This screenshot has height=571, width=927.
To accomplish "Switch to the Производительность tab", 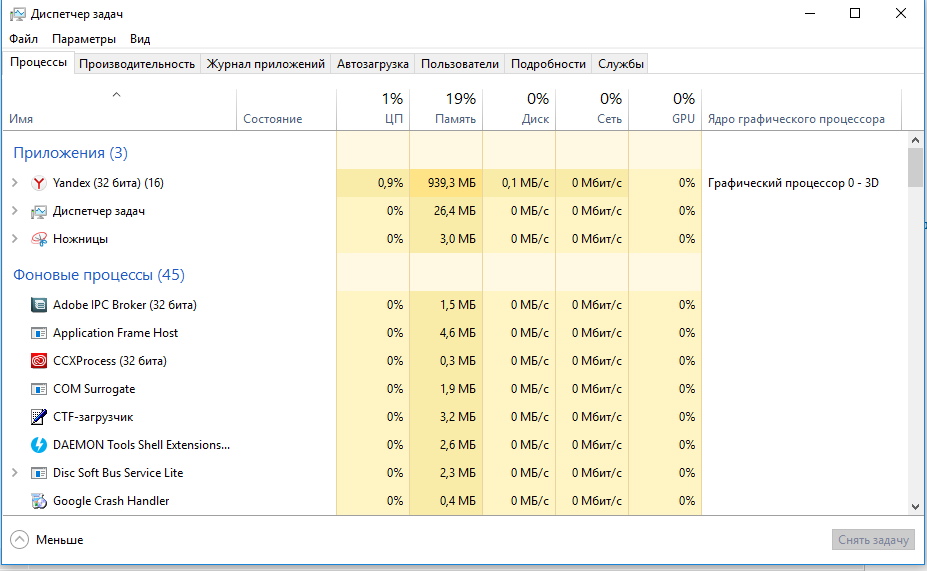I will tap(137, 64).
